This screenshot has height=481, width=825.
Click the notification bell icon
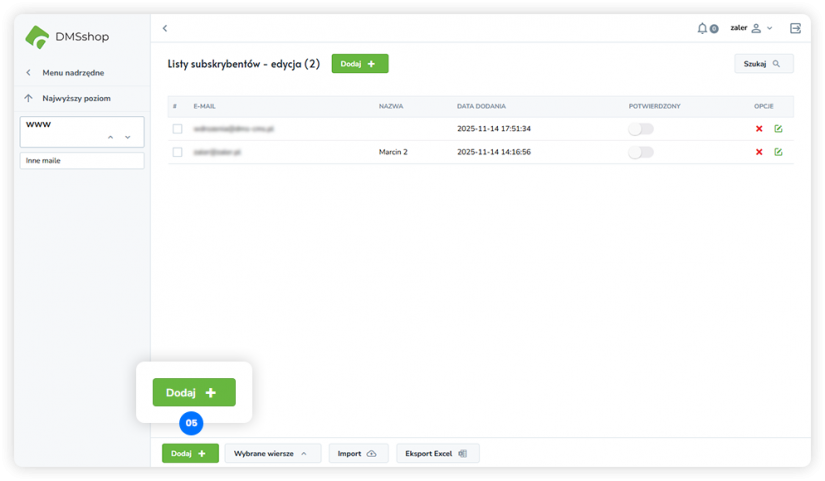pos(703,28)
